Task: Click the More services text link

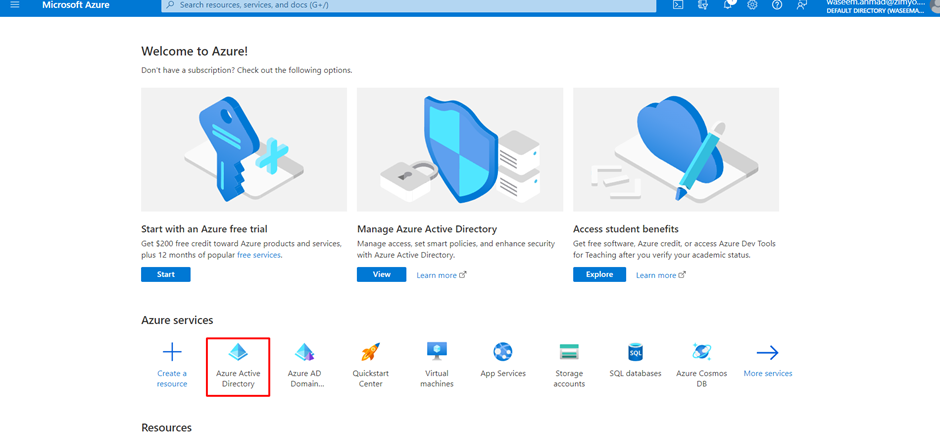Action: tap(768, 373)
